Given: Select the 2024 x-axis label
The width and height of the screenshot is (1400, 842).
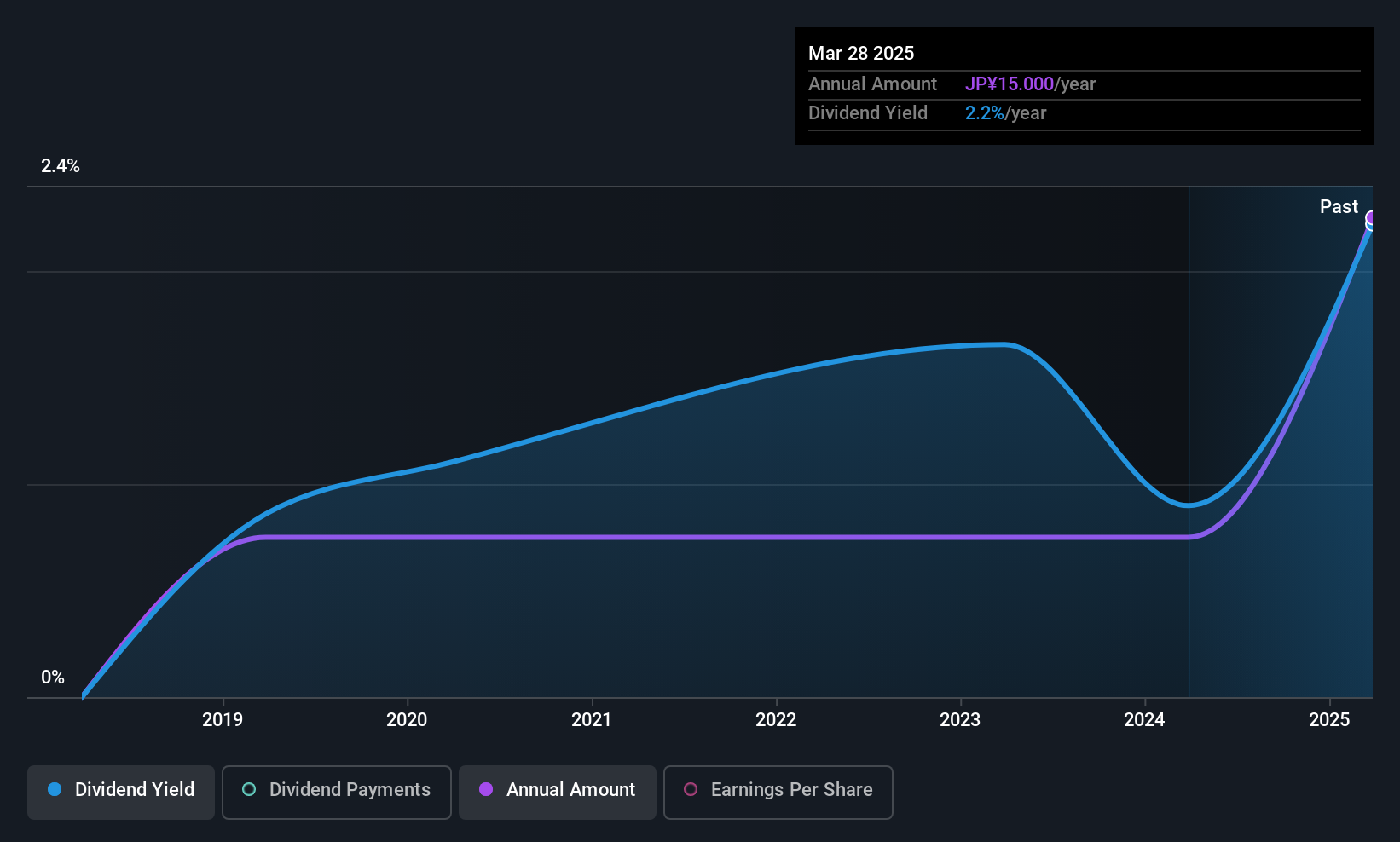Looking at the screenshot, I should coord(1144,719).
